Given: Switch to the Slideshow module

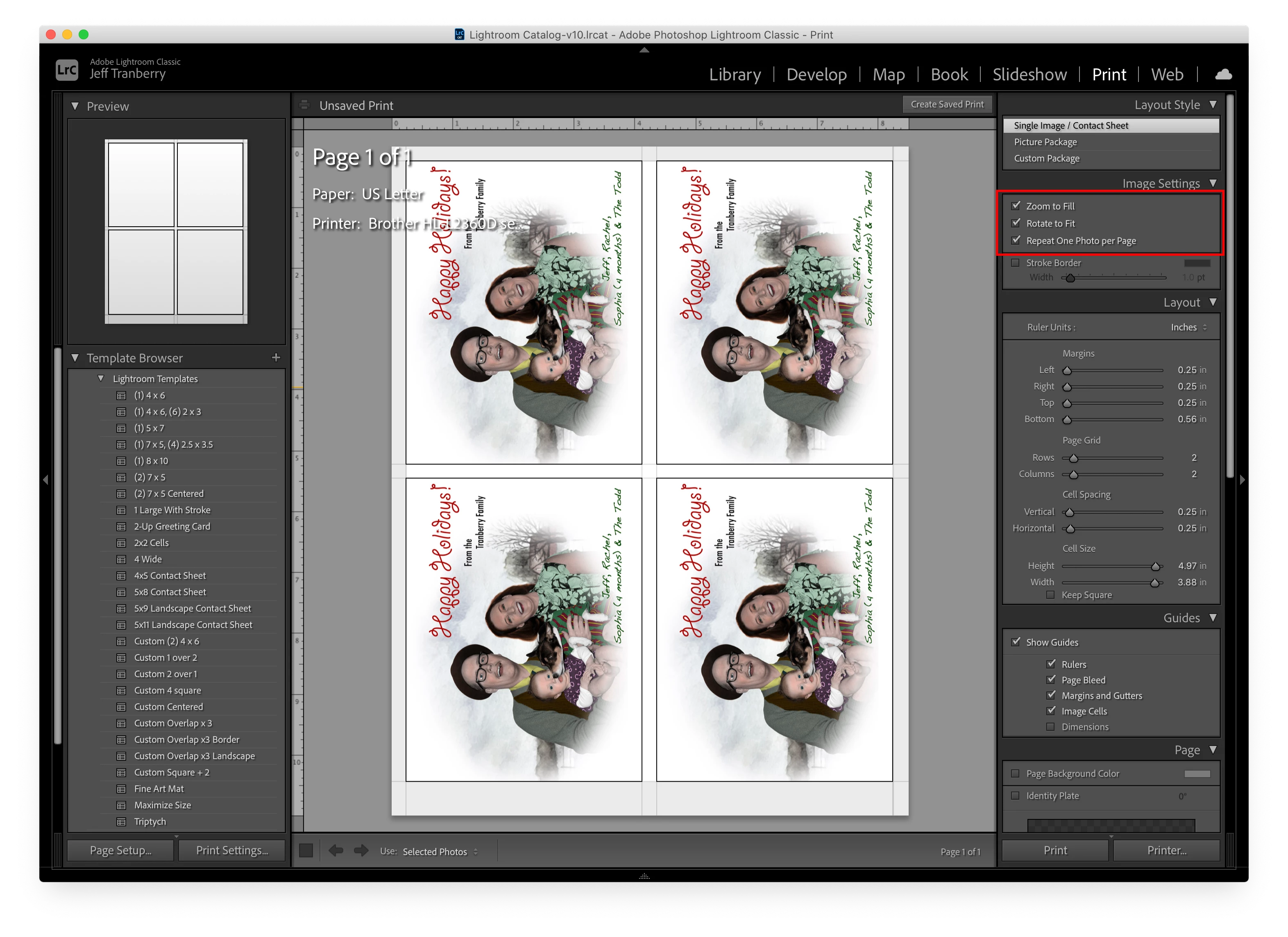Looking at the screenshot, I should tap(1029, 75).
